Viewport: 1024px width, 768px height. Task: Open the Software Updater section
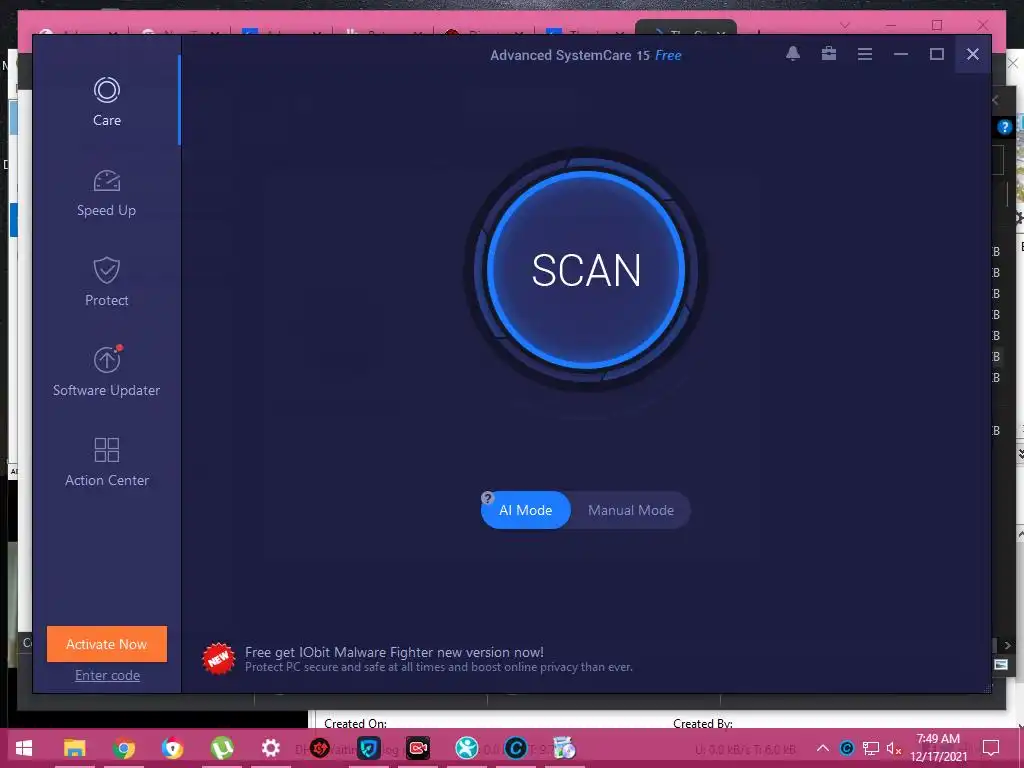point(106,371)
